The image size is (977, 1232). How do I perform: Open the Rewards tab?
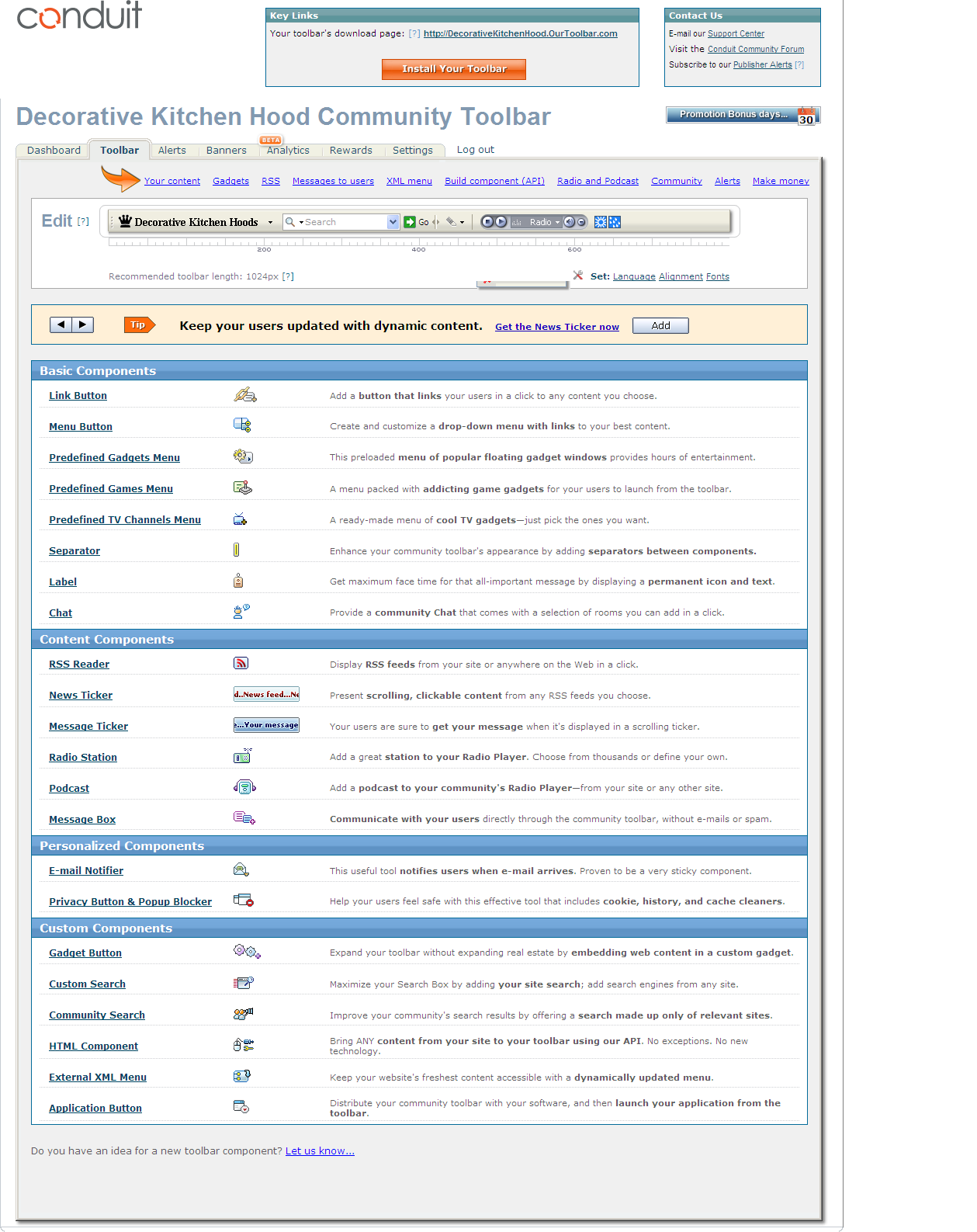click(351, 151)
